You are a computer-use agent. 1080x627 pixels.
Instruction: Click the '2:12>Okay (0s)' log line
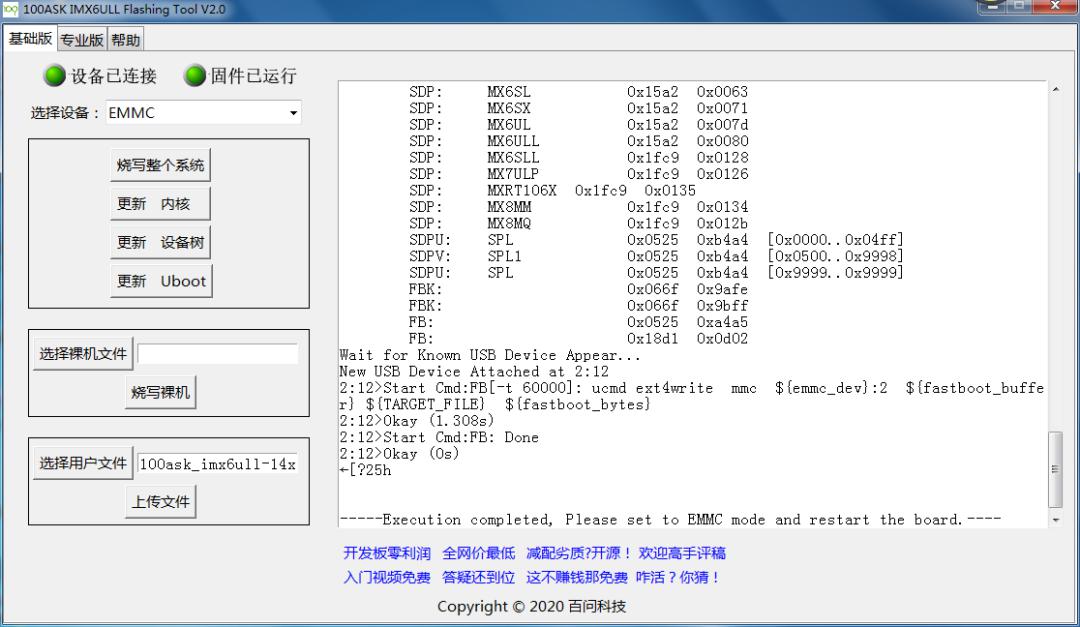pyautogui.click(x=399, y=454)
